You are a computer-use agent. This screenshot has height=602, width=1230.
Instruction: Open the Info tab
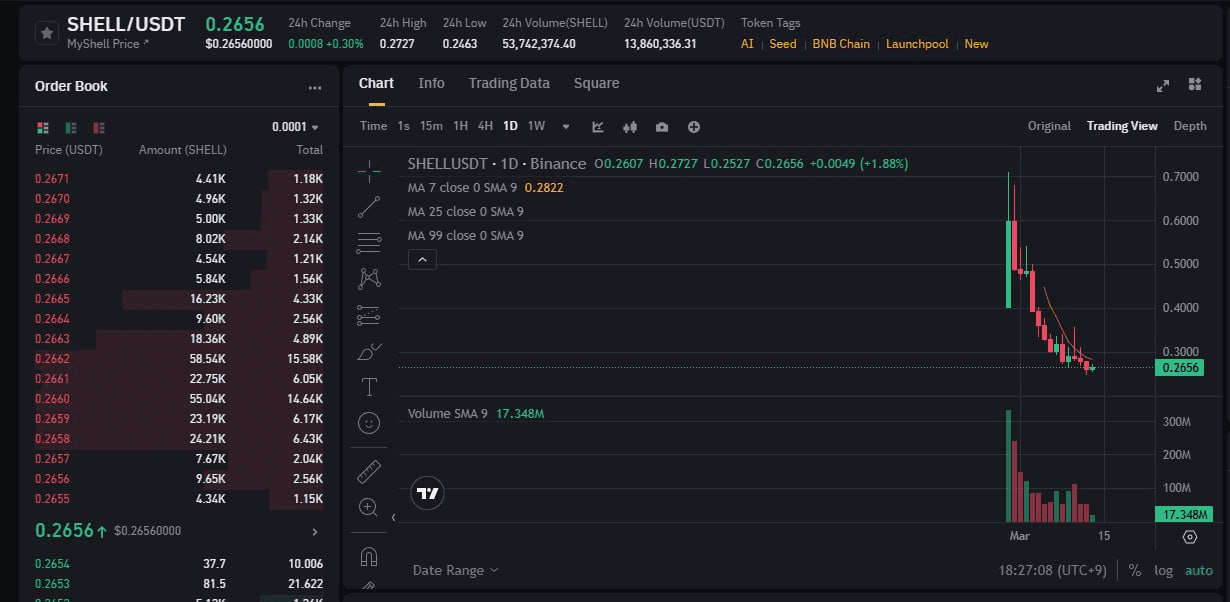(x=431, y=83)
